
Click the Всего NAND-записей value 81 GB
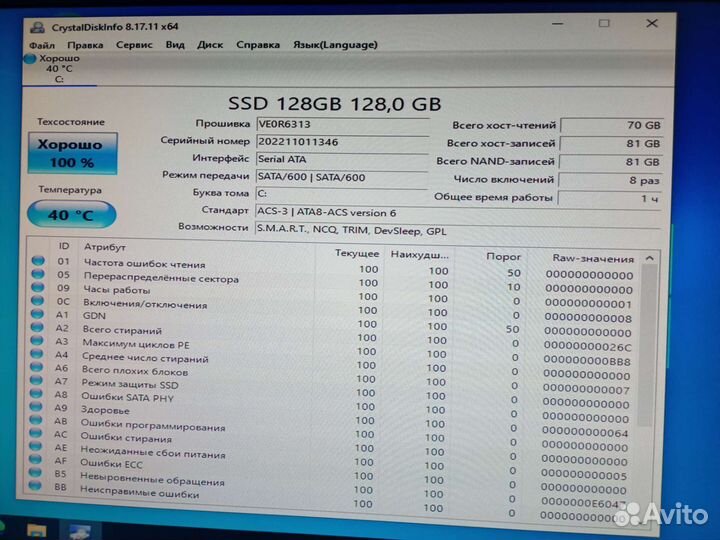point(611,162)
